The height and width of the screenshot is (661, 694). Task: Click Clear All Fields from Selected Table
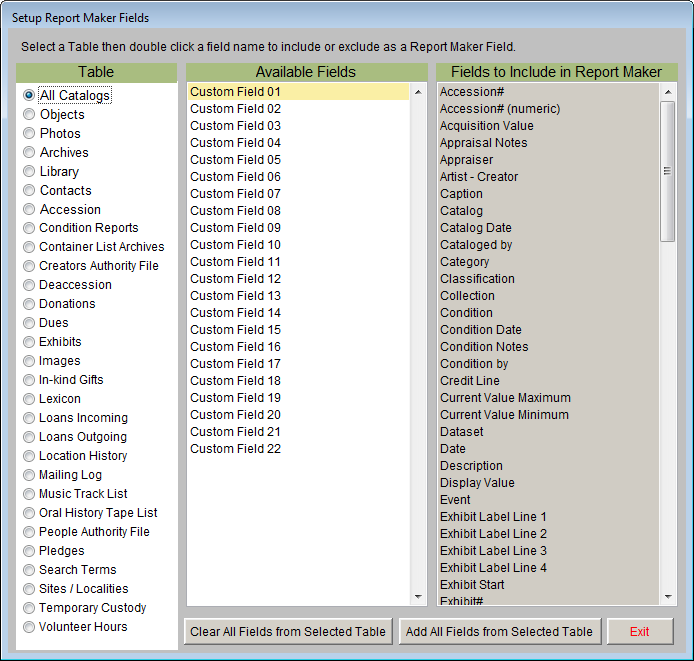[288, 632]
